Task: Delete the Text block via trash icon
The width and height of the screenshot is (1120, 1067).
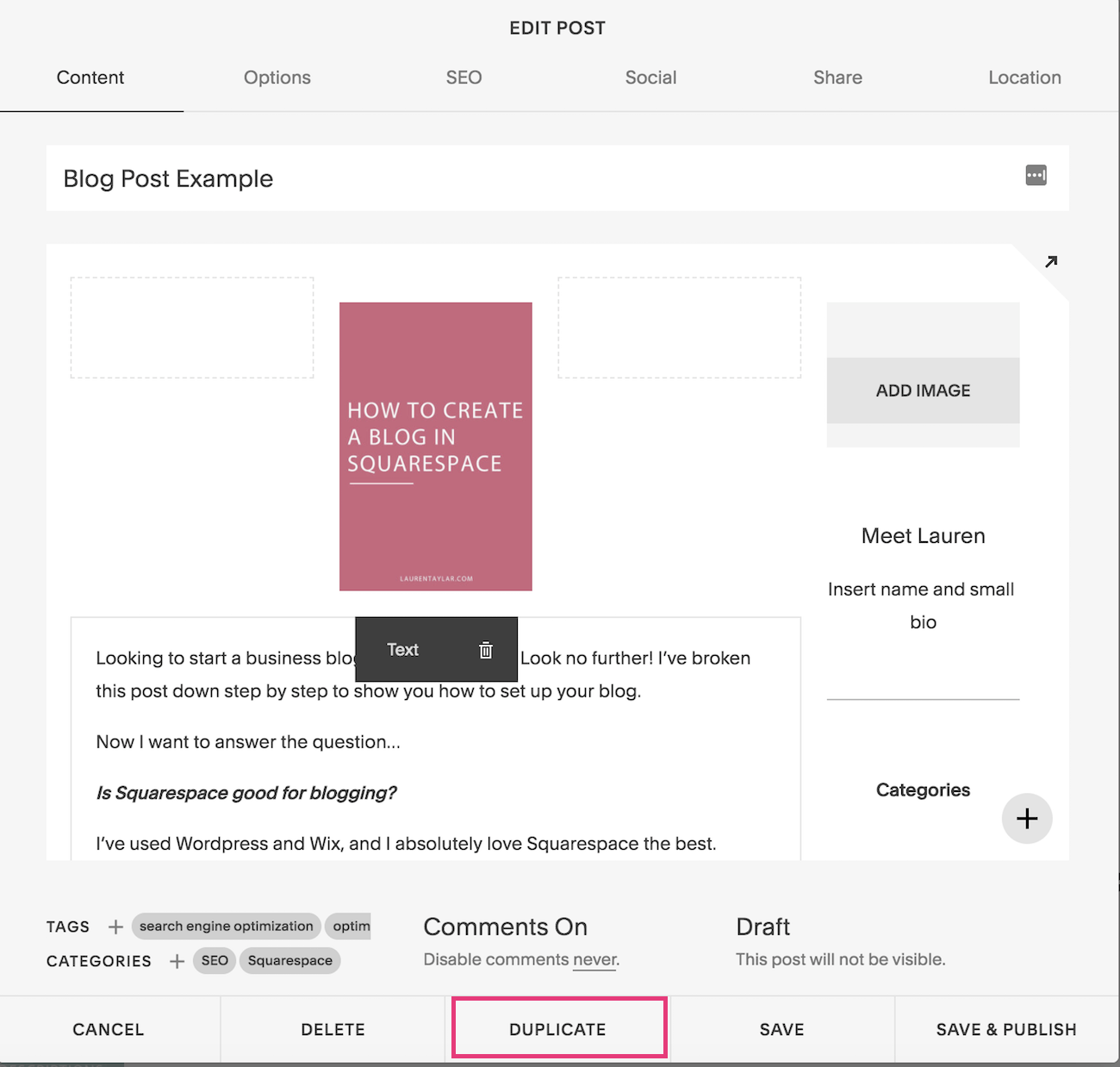Action: 486,650
